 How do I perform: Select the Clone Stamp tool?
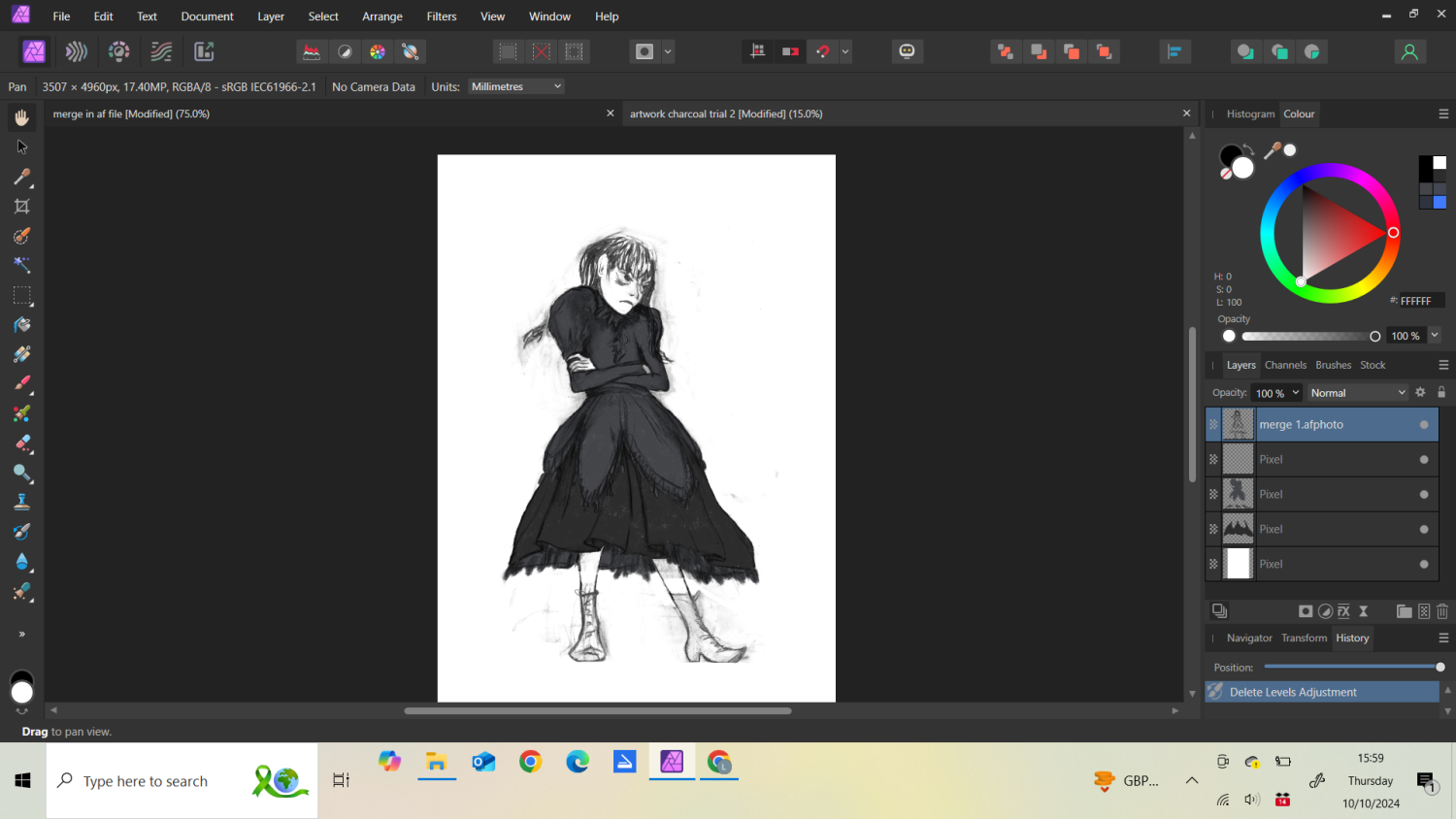click(21, 501)
